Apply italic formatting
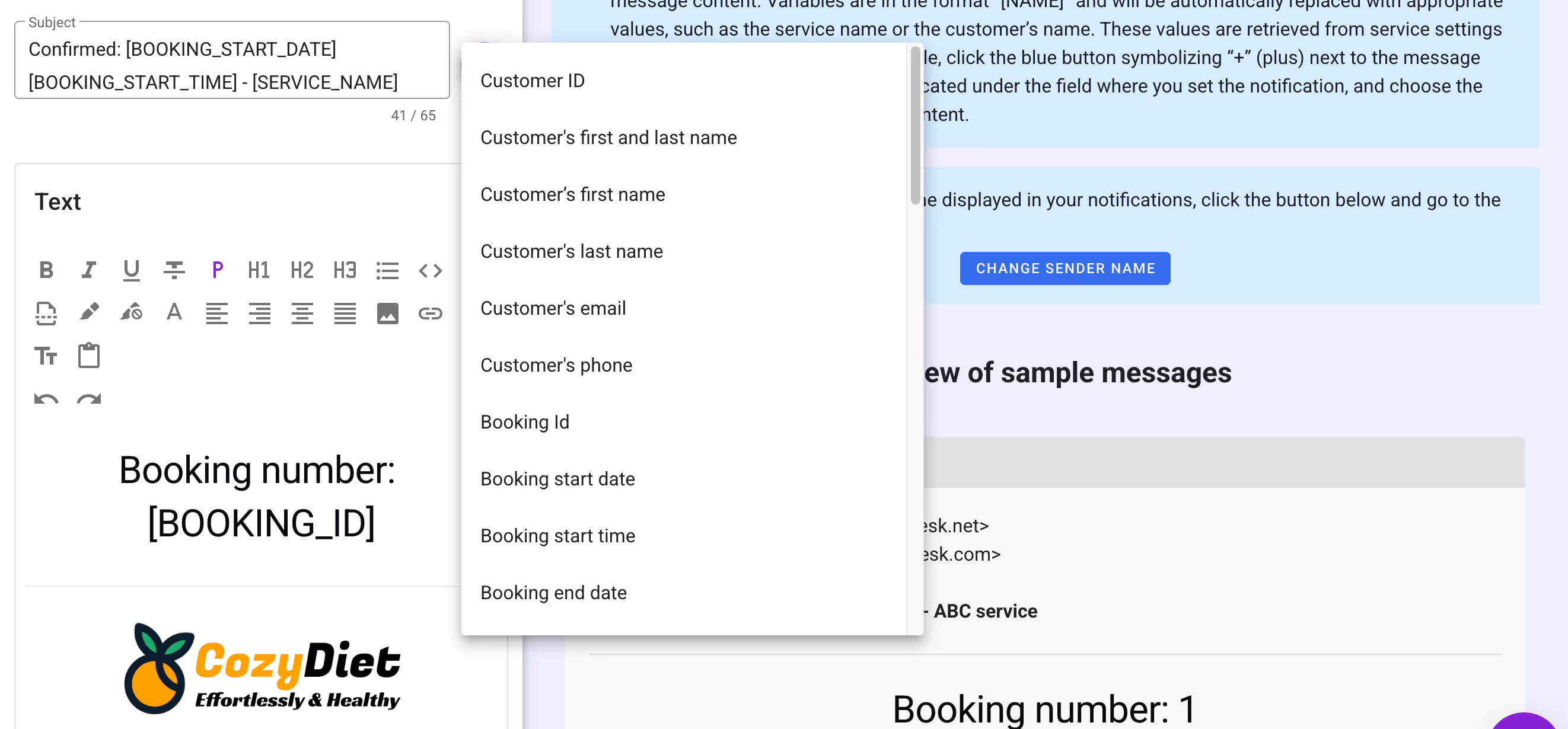 click(89, 270)
